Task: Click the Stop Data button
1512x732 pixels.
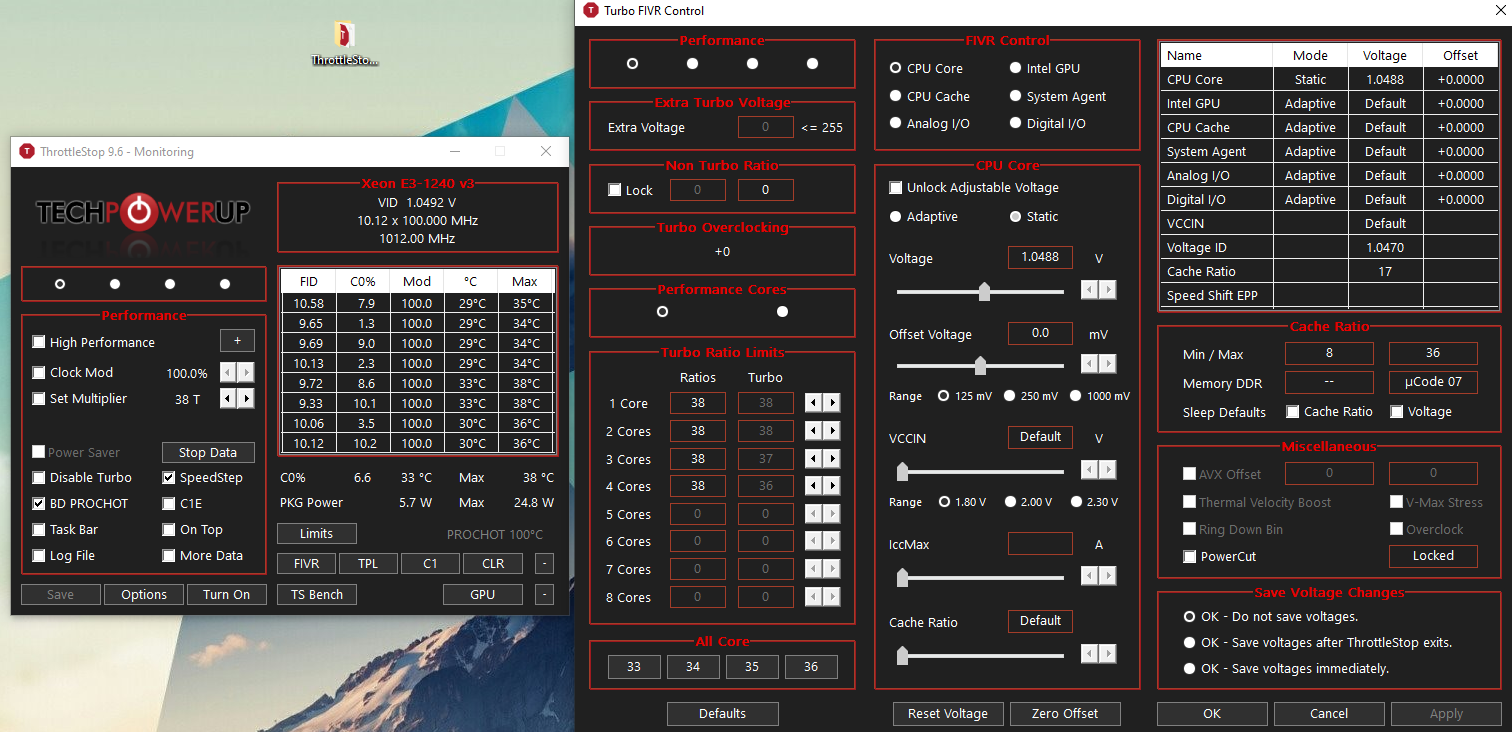Action: pos(208,453)
